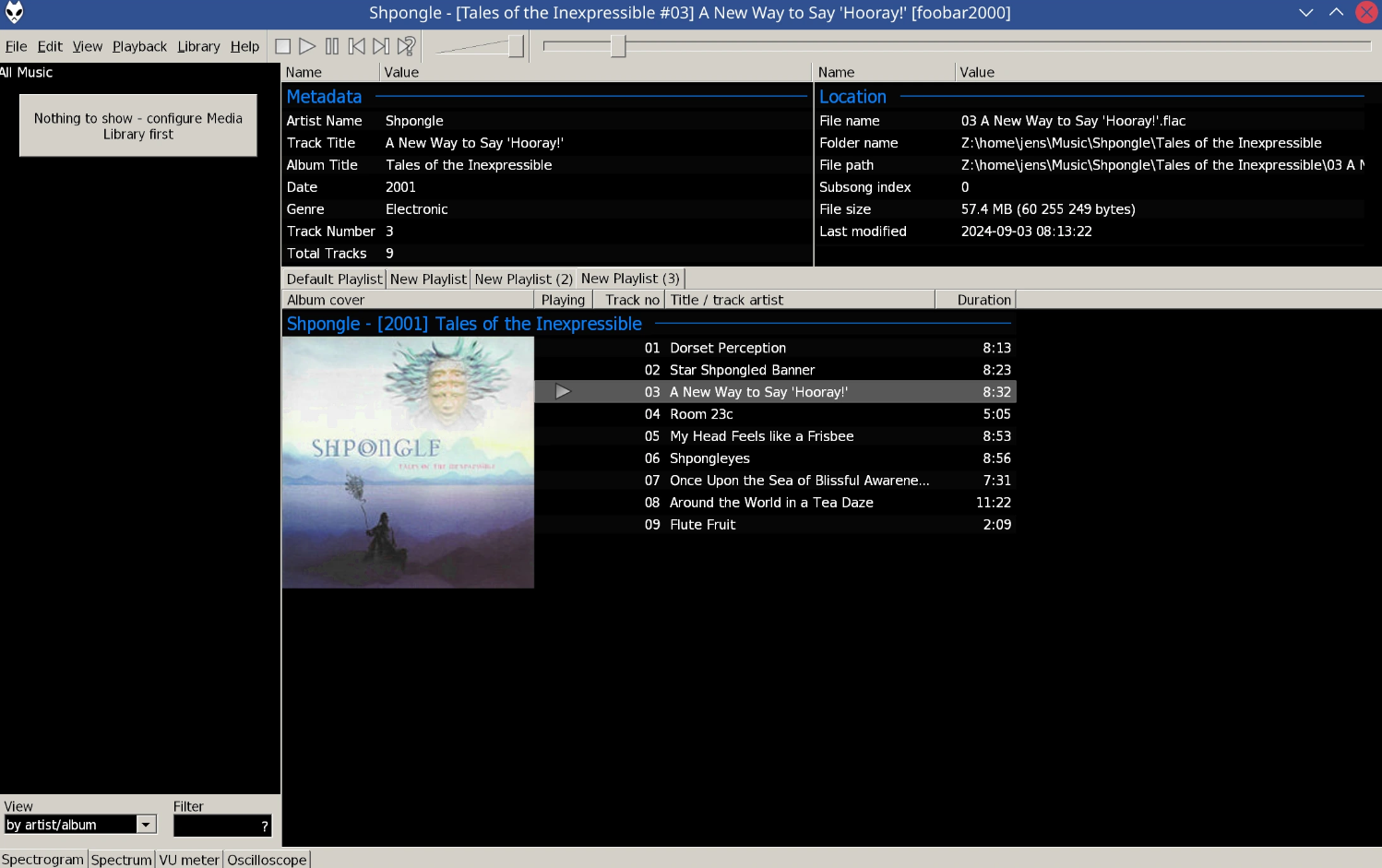1382x868 pixels.
Task: Adjust the volume slider handle
Action: pos(516,46)
